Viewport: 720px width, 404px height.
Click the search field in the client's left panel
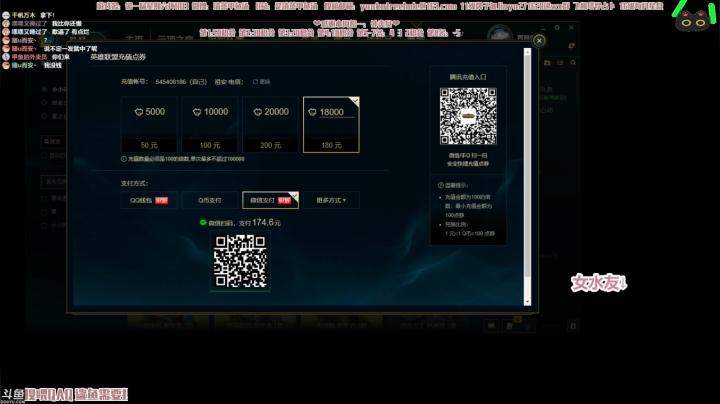(54, 141)
